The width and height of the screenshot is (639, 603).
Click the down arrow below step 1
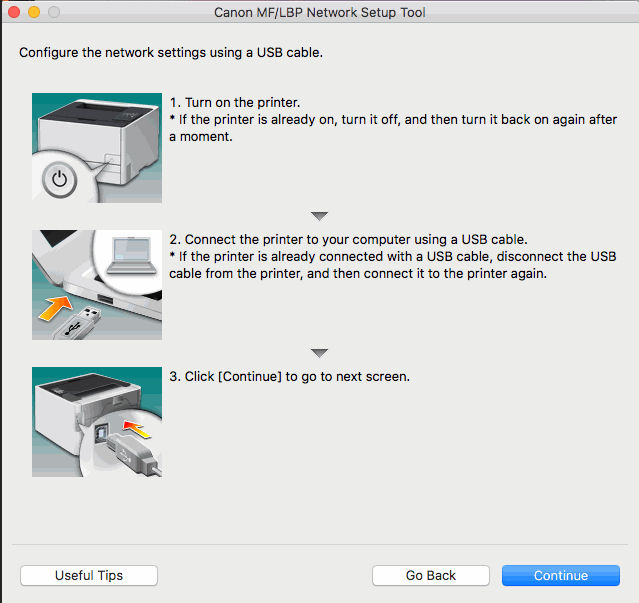click(319, 215)
